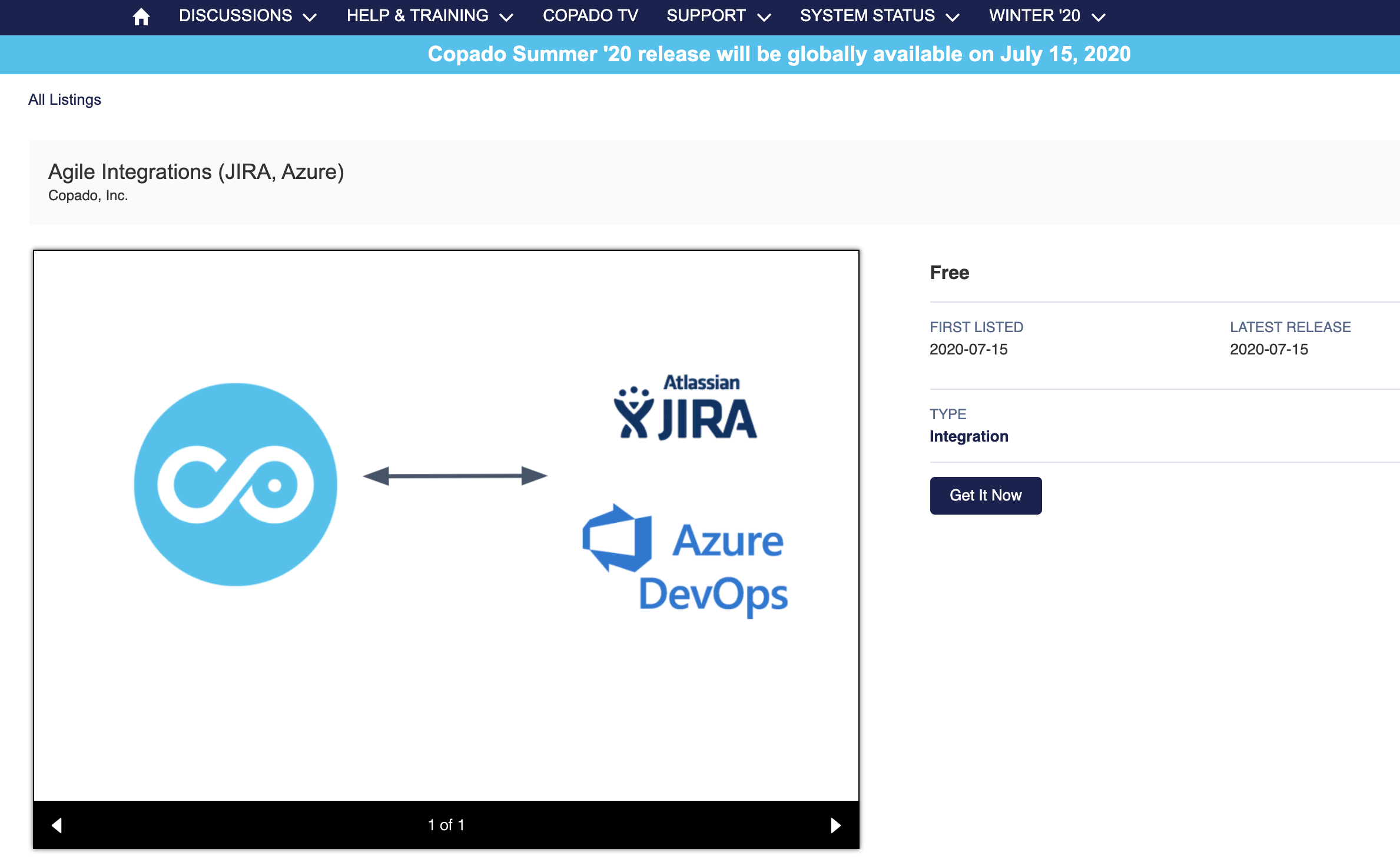Open the Help & Training menu
This screenshot has width=1400, height=862.
coord(417,15)
